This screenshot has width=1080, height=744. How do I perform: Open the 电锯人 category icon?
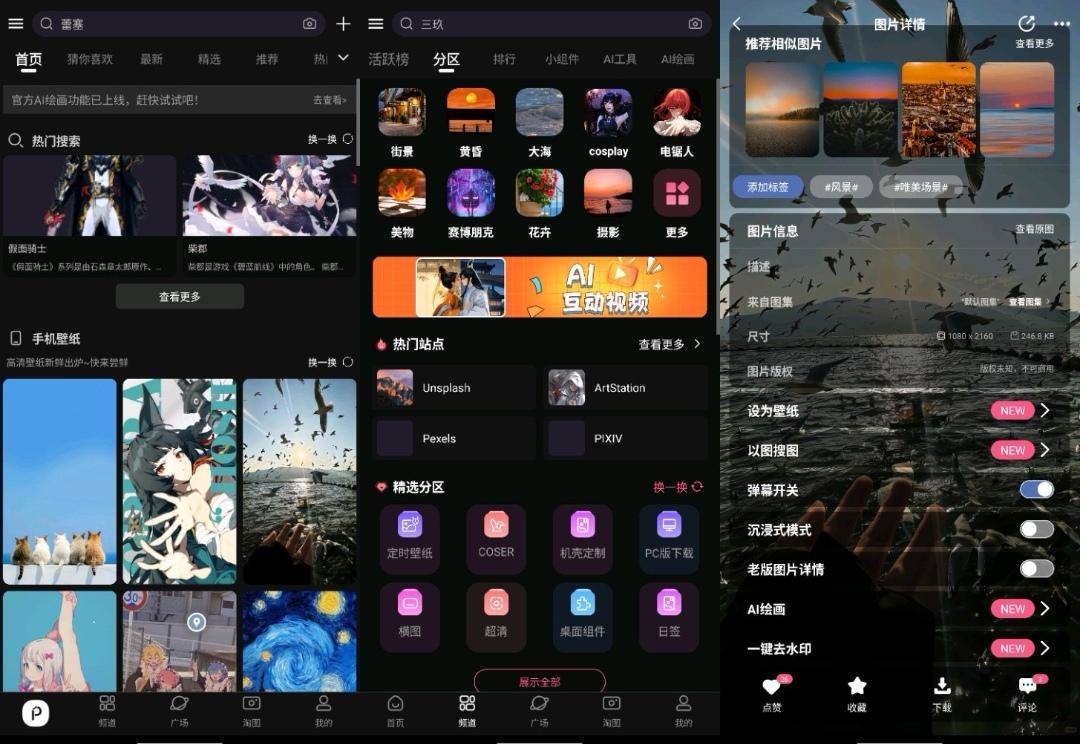pyautogui.click(x=677, y=112)
